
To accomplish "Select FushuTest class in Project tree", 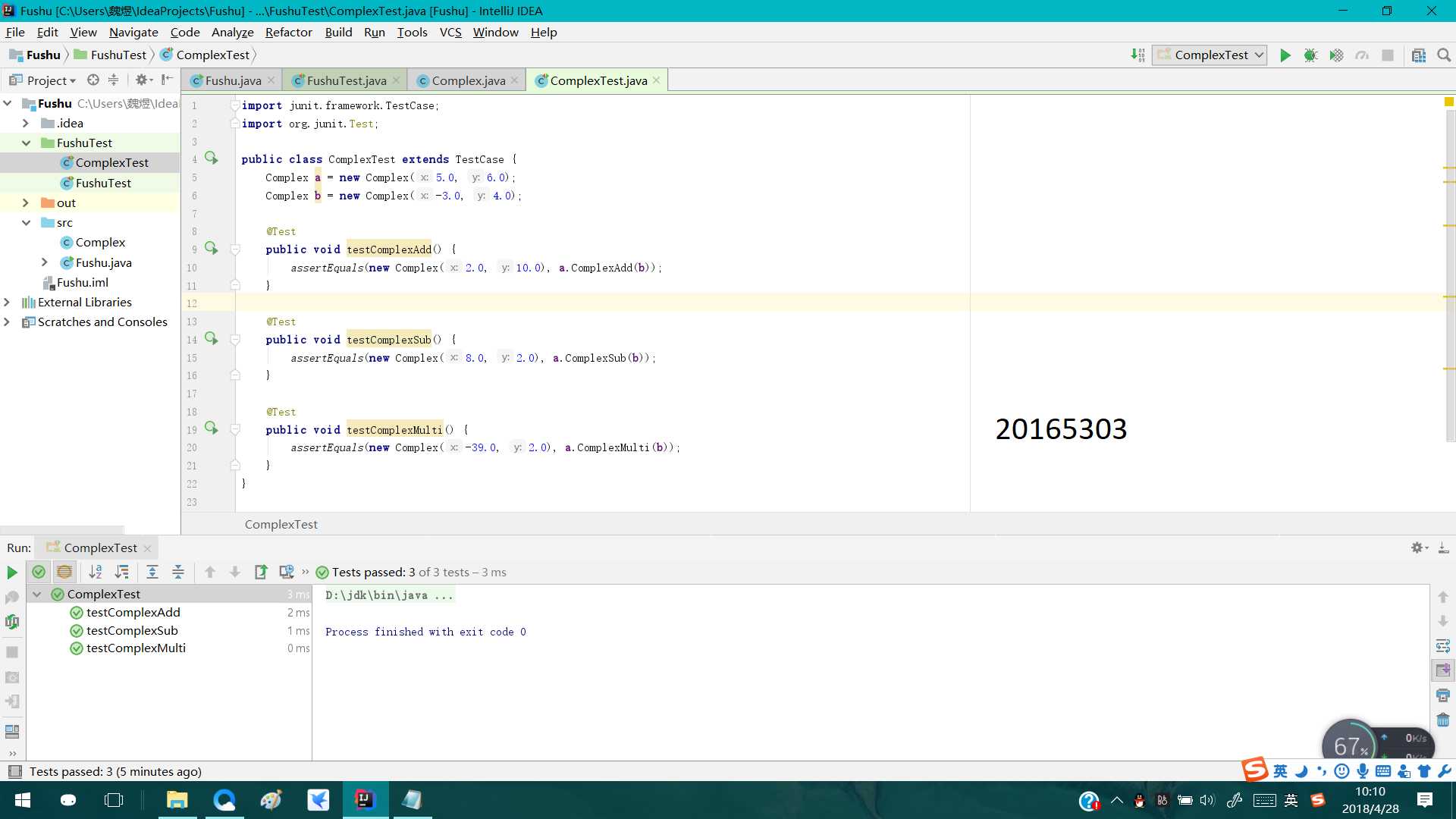I will 103,183.
